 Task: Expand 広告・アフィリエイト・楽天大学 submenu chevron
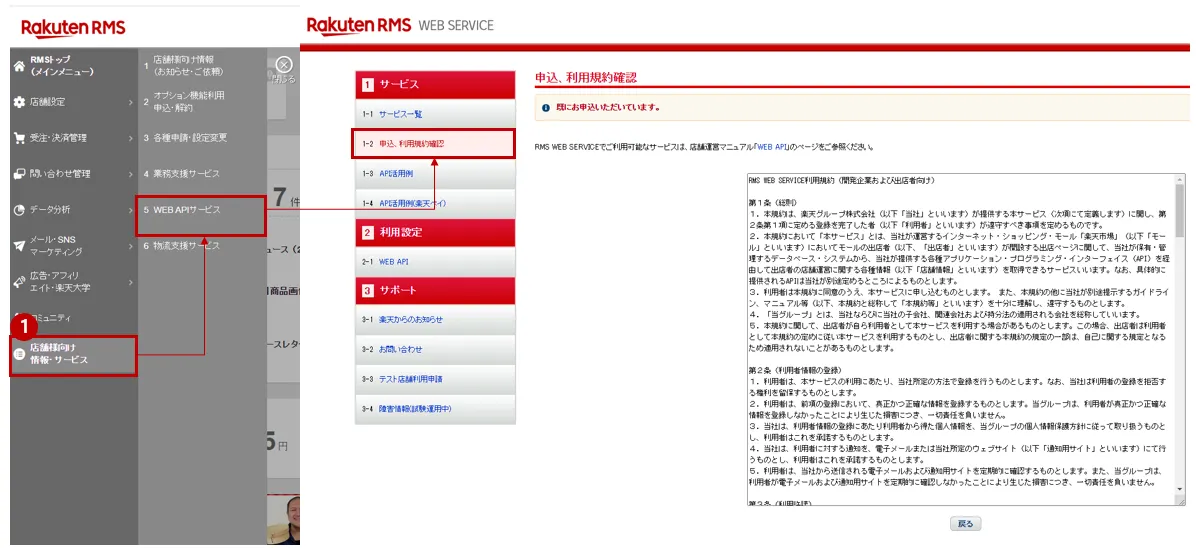[130, 282]
